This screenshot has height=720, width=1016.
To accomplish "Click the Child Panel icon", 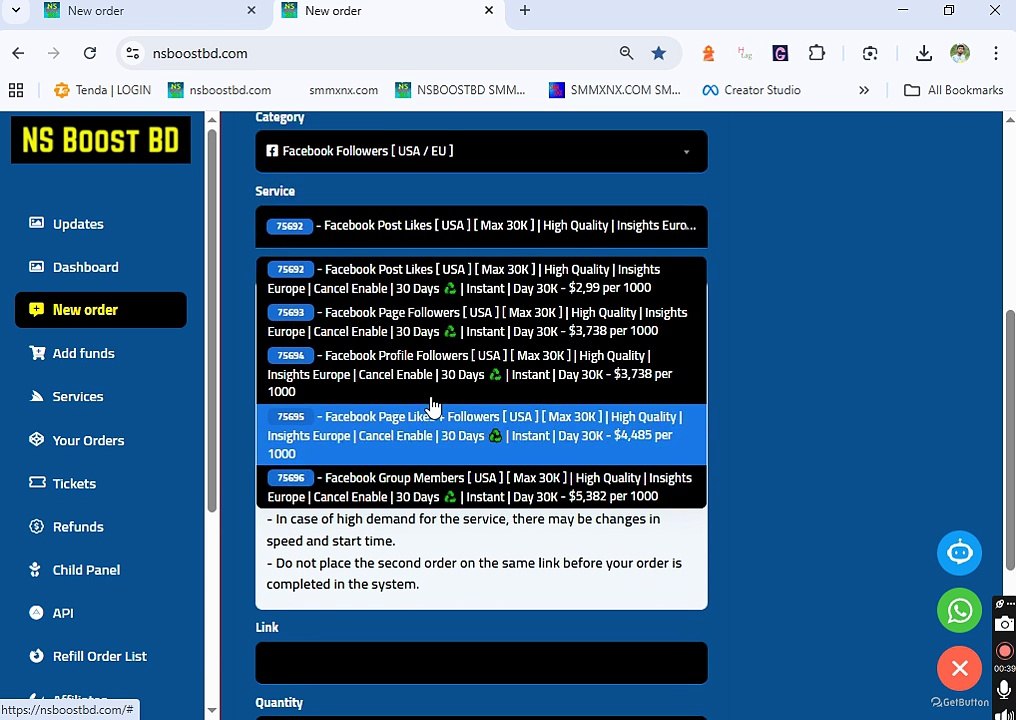I will tap(36, 570).
